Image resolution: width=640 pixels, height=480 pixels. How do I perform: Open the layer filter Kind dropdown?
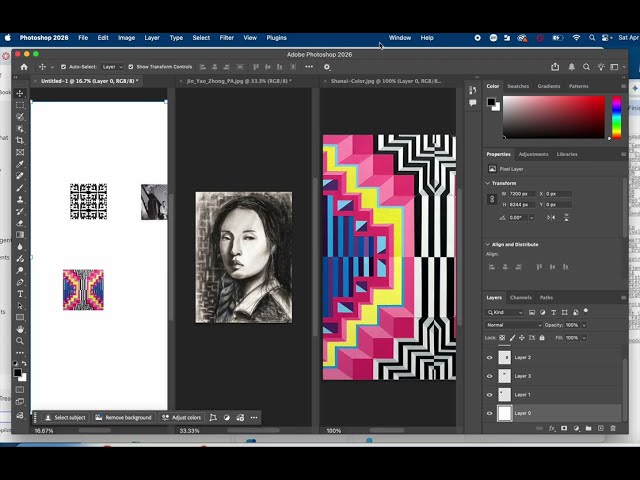click(x=504, y=312)
